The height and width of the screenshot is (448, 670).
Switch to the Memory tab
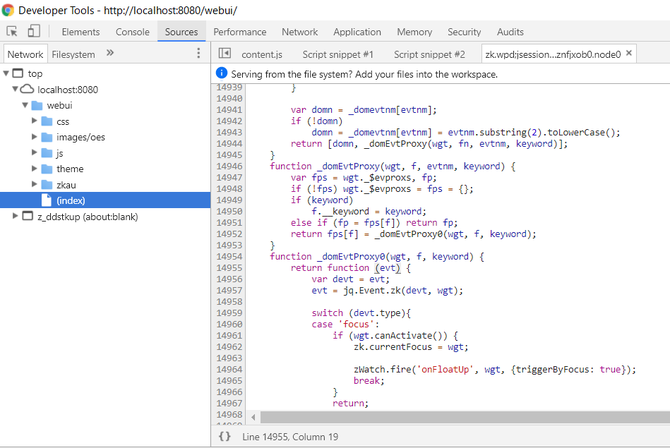pos(414,32)
